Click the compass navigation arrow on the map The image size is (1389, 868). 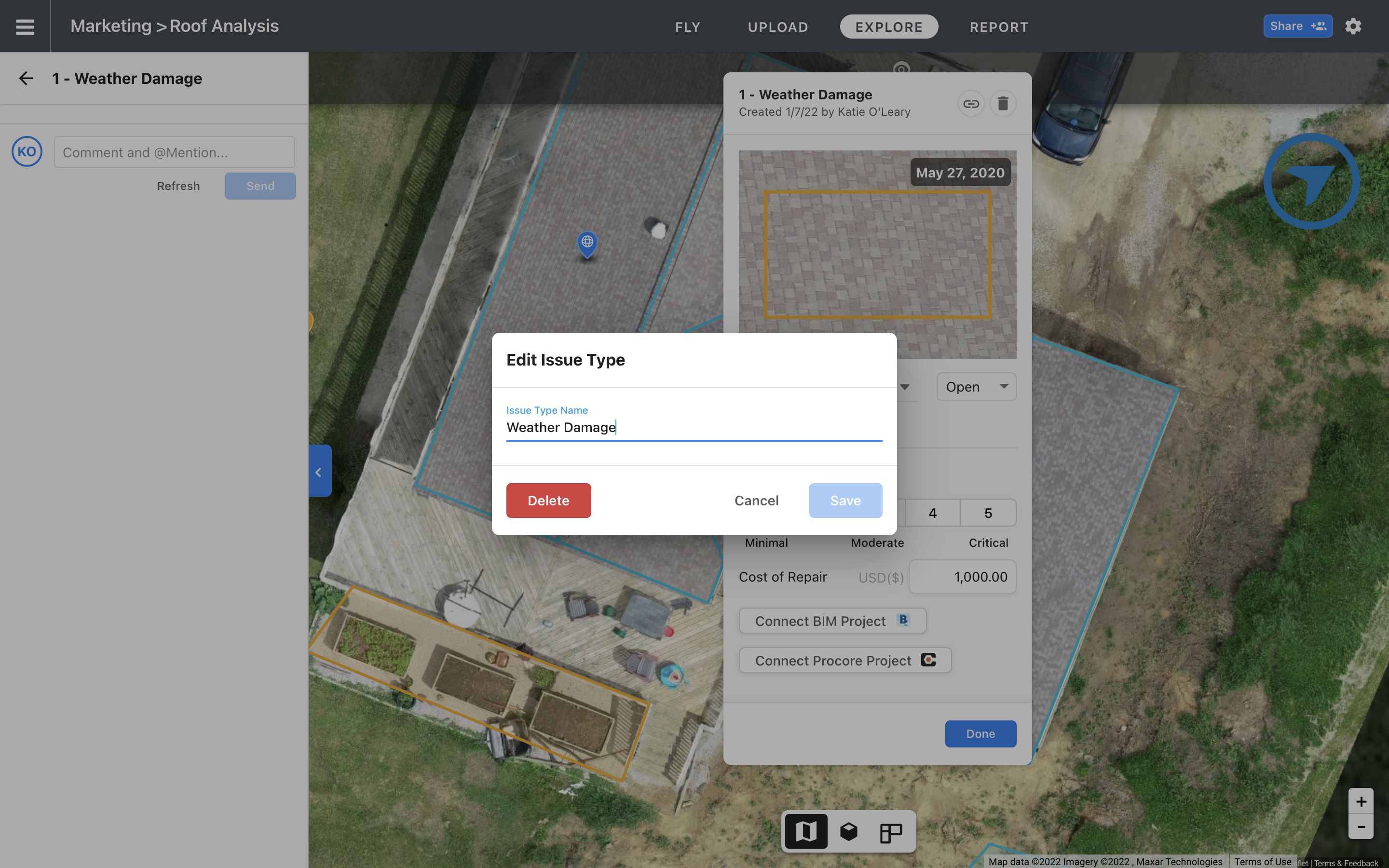click(1311, 181)
